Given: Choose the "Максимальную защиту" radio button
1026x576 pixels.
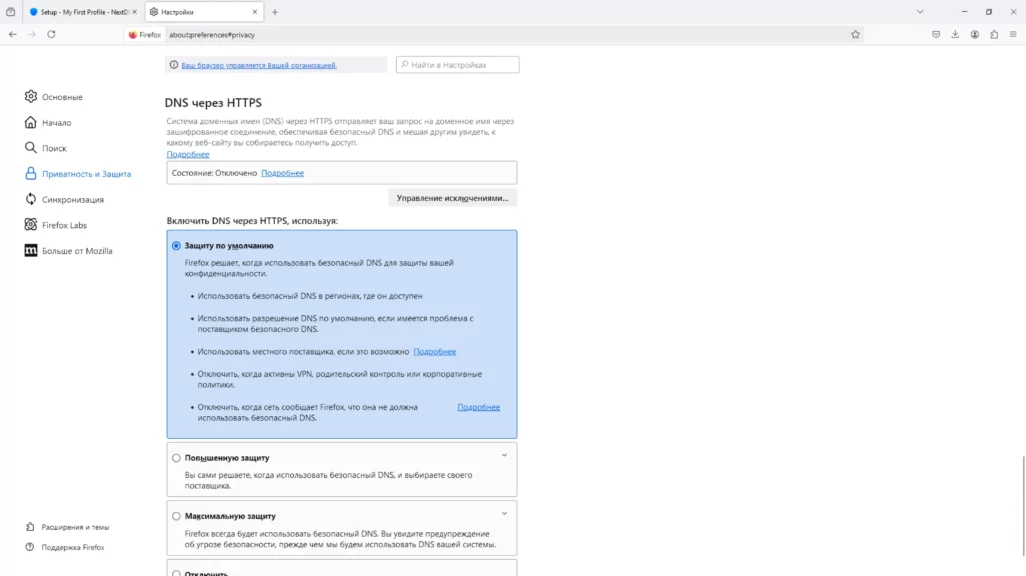Looking at the screenshot, I should (x=177, y=516).
